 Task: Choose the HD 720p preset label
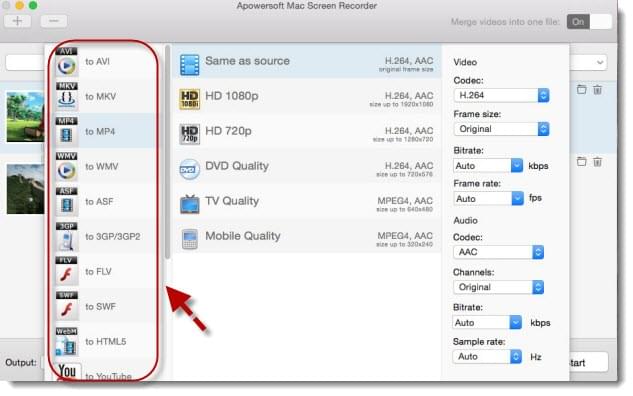(228, 131)
